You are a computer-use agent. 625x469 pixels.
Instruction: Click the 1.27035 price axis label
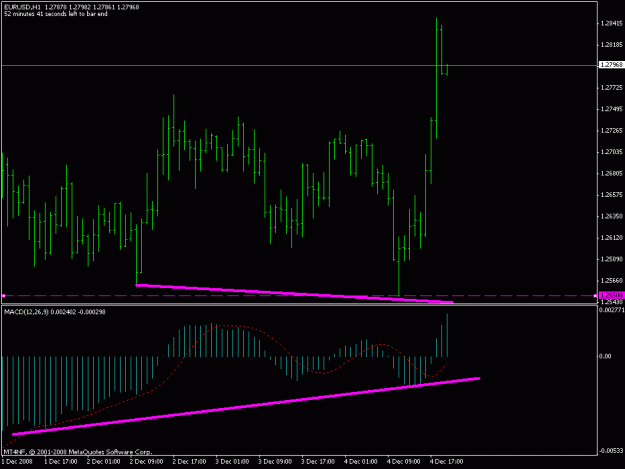(x=611, y=152)
